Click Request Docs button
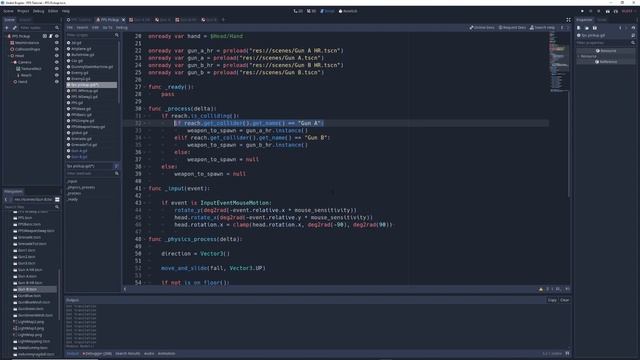Image resolution: width=640 pixels, height=360 pixels. (512, 28)
